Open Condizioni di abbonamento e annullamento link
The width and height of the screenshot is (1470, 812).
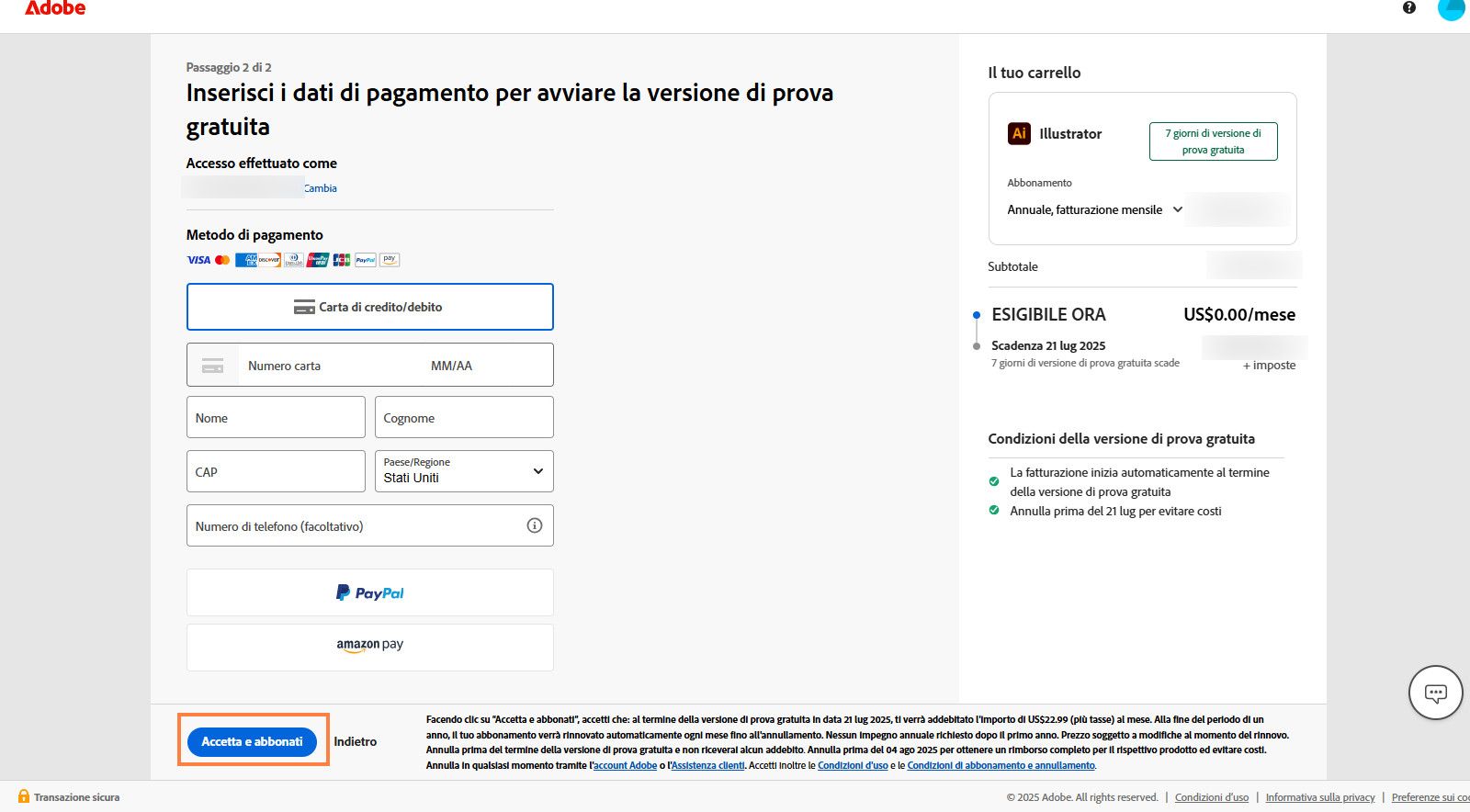click(x=1001, y=765)
